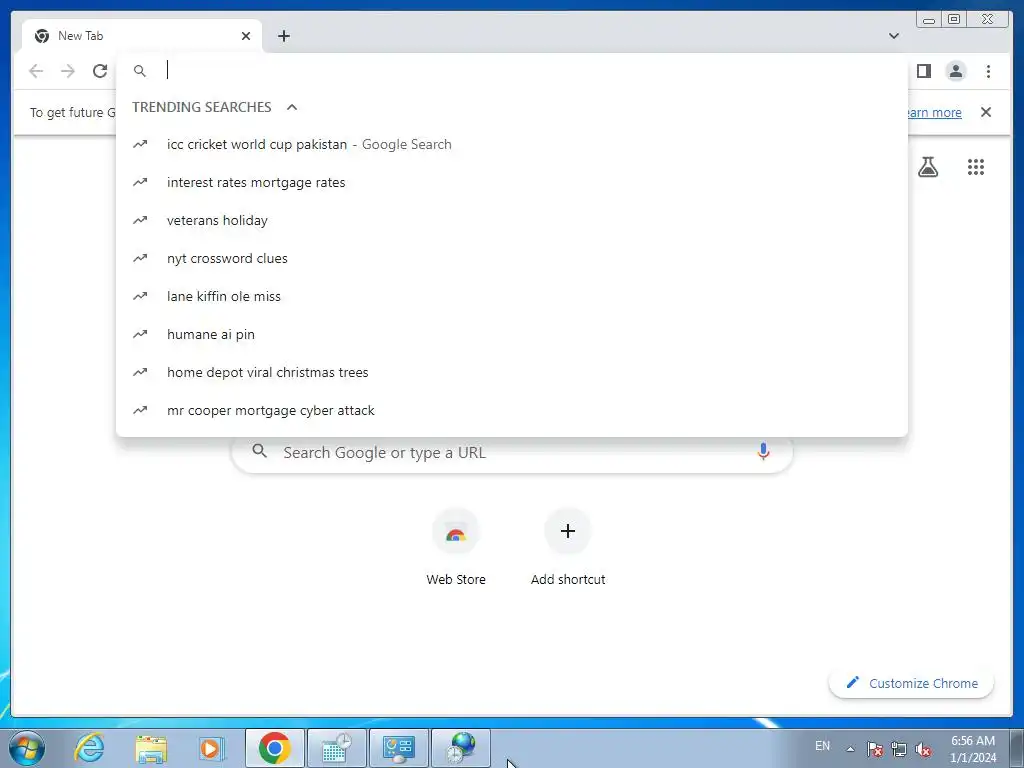Open the tab search dropdown arrow
Screen dimensions: 1024x768
(x=894, y=36)
